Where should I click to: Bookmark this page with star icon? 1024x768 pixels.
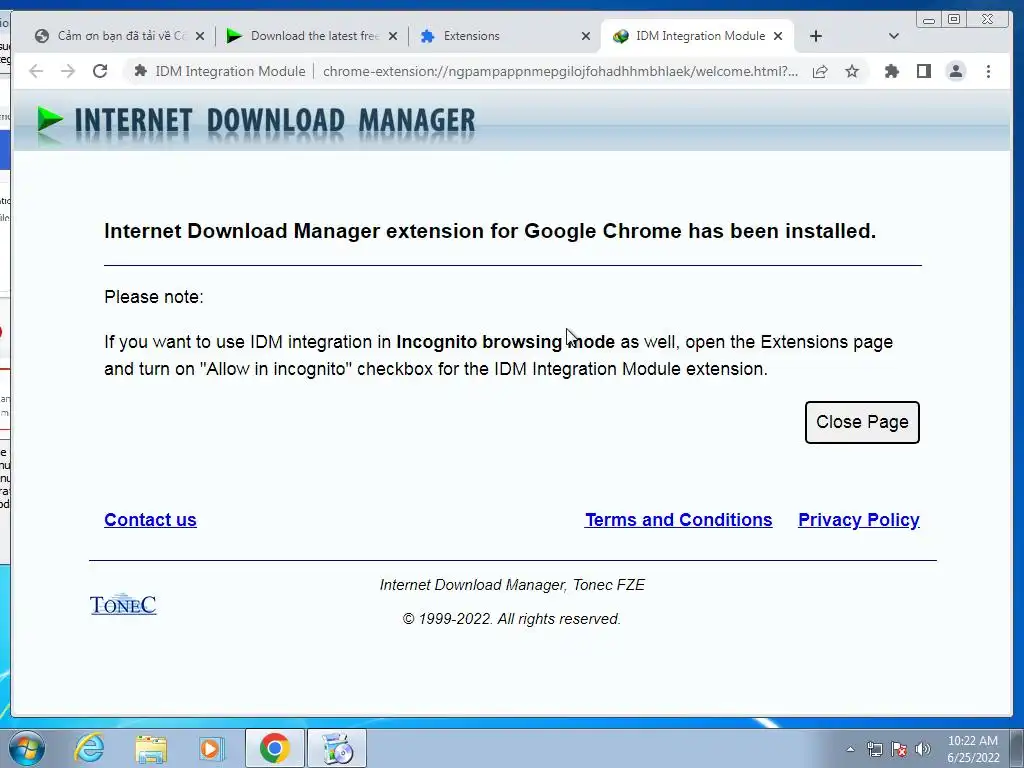click(x=852, y=71)
